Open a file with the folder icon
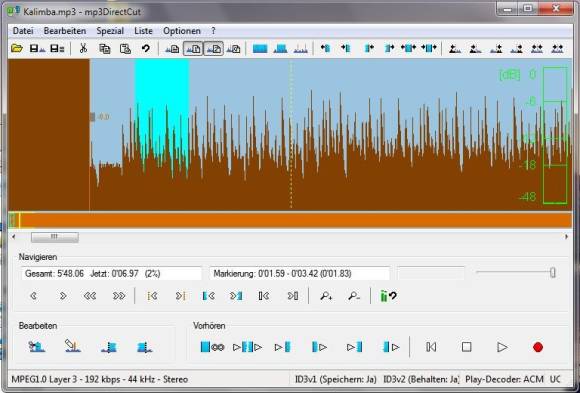Screen dimensions: 580x393 click(17, 48)
